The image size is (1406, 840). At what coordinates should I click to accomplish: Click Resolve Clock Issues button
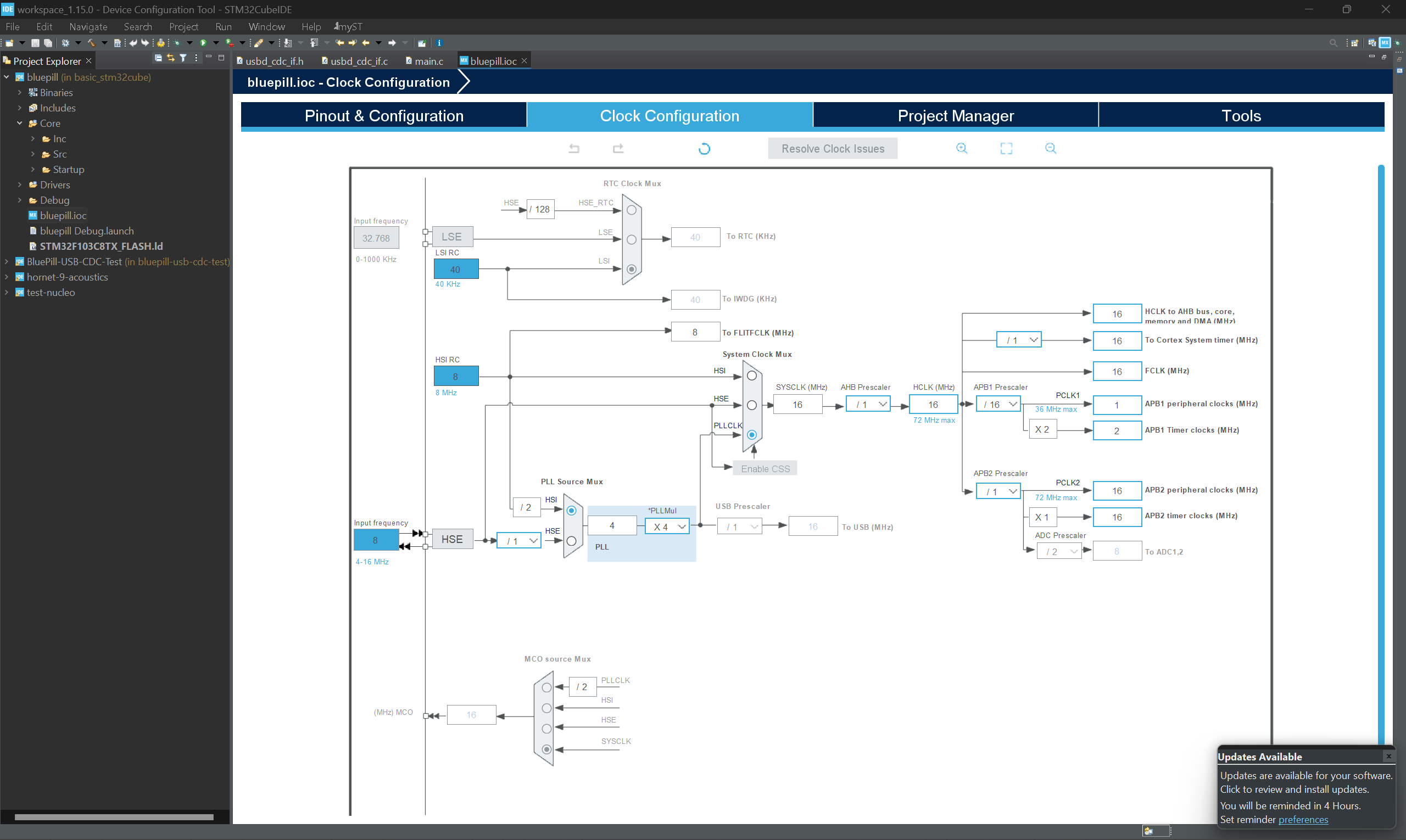pos(833,148)
